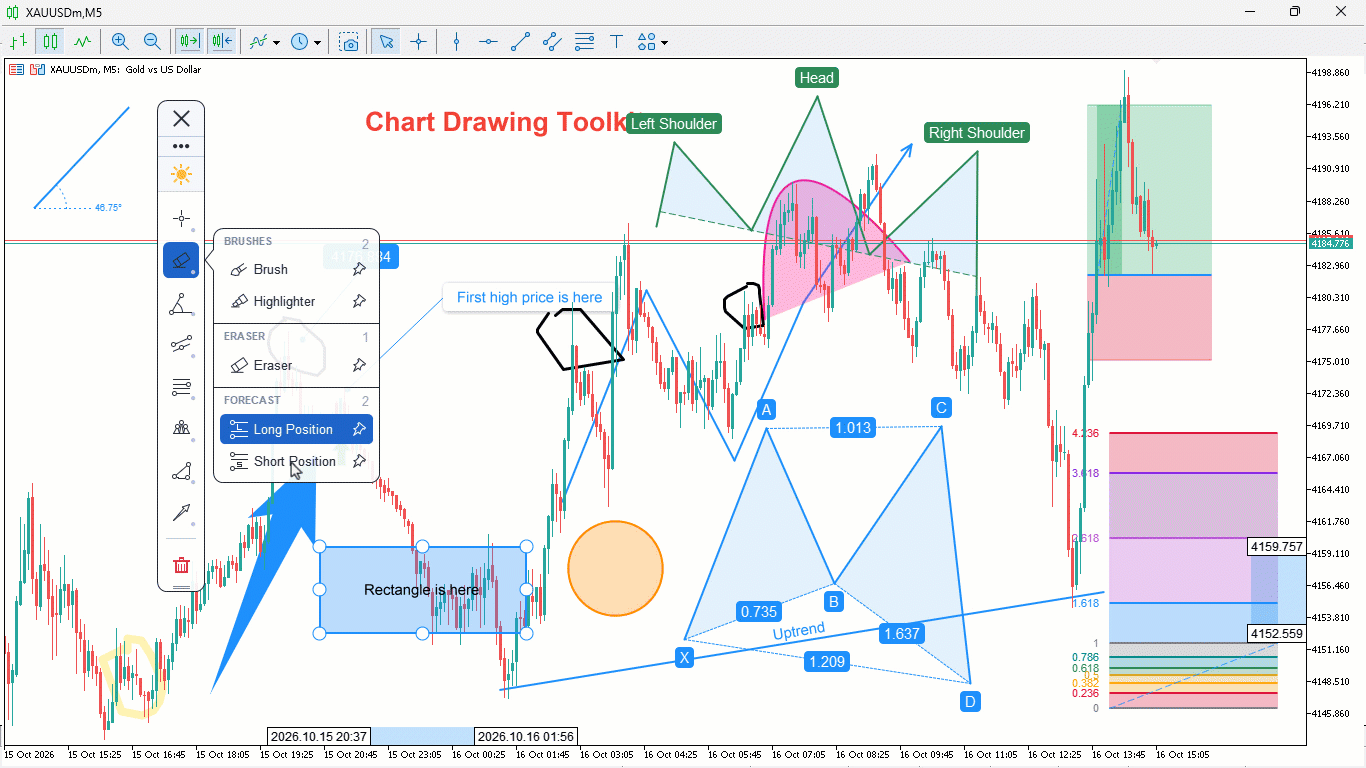Select angle measurement tool in toolkit

pyautogui.click(x=181, y=303)
